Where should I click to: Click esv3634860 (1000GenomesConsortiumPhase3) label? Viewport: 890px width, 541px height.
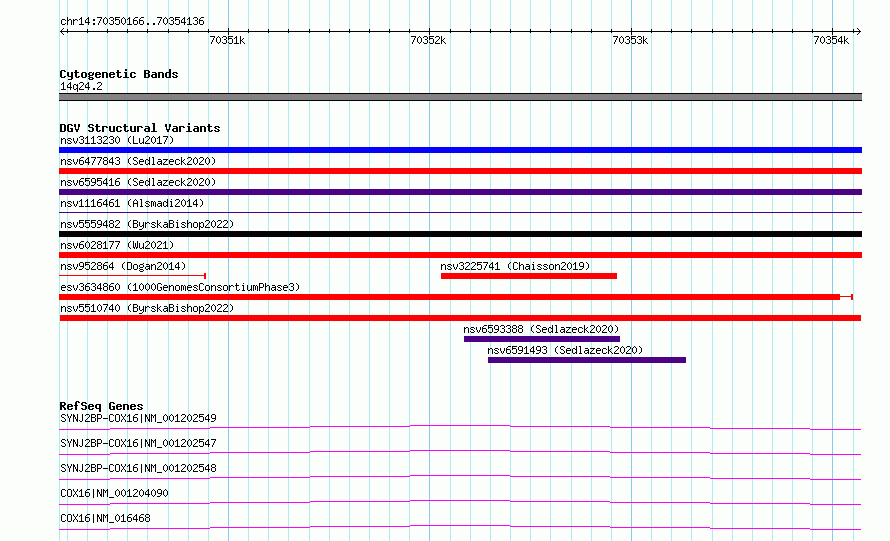pyautogui.click(x=180, y=287)
